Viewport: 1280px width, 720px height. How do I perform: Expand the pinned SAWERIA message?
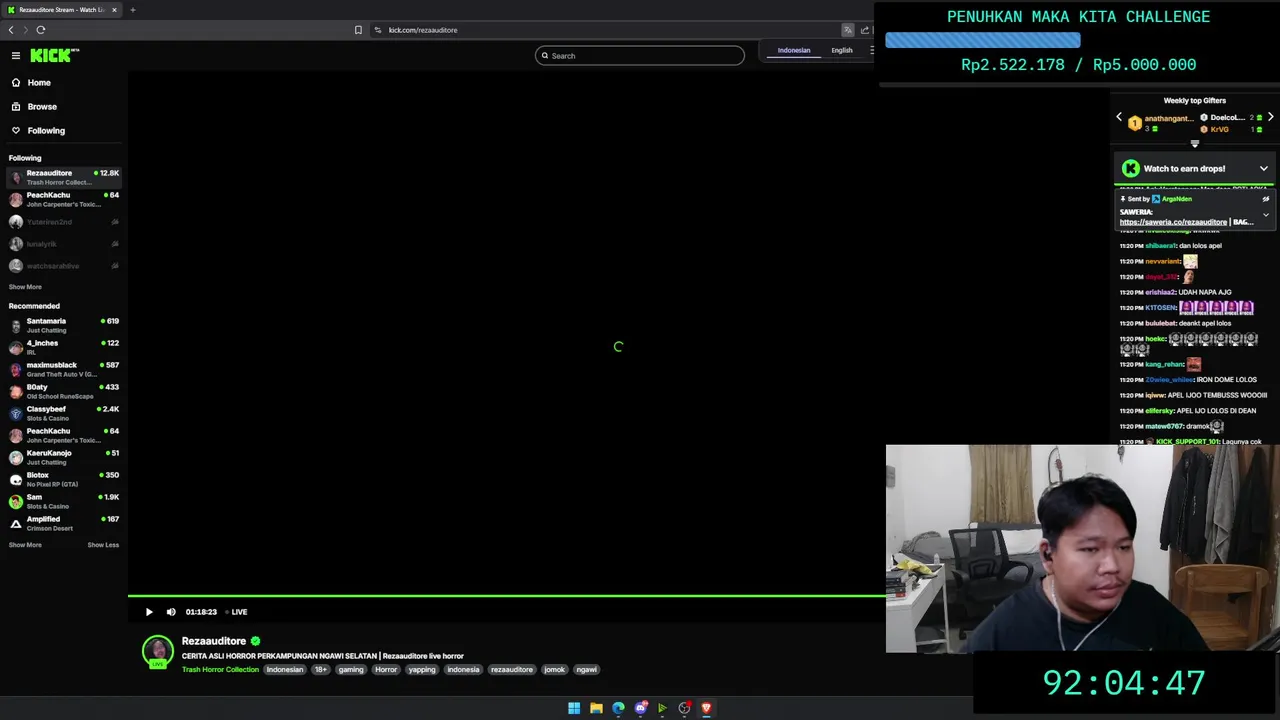pos(1266,215)
